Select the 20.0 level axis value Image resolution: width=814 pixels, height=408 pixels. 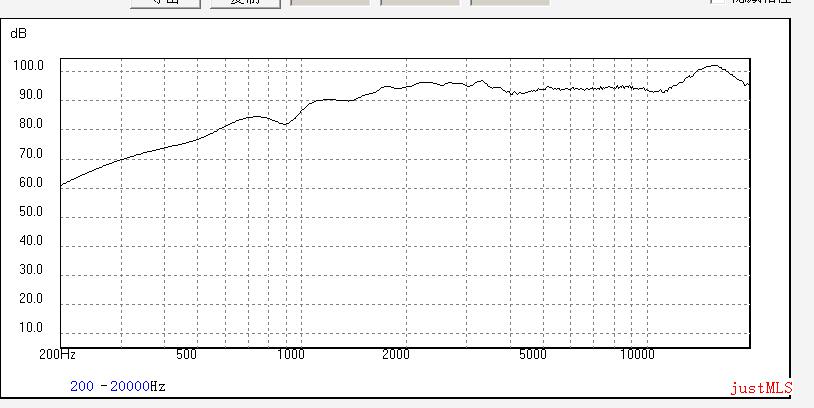click(x=32, y=299)
